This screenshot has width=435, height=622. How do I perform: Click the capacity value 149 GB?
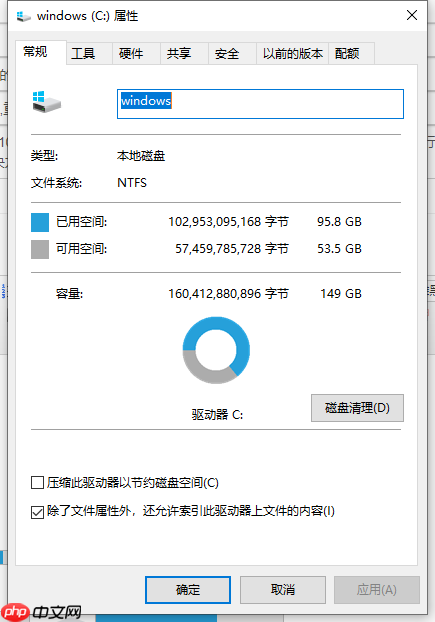[x=341, y=294]
